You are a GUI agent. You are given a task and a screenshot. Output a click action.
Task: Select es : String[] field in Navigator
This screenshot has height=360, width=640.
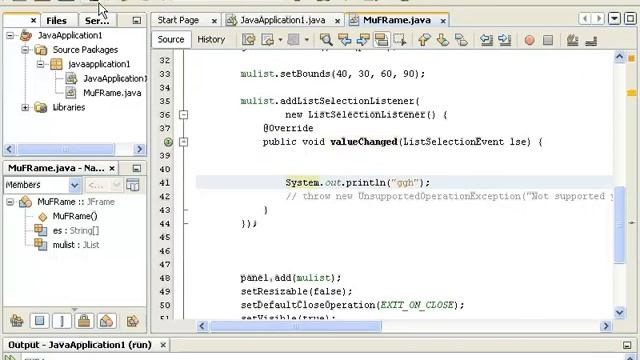[76, 231]
